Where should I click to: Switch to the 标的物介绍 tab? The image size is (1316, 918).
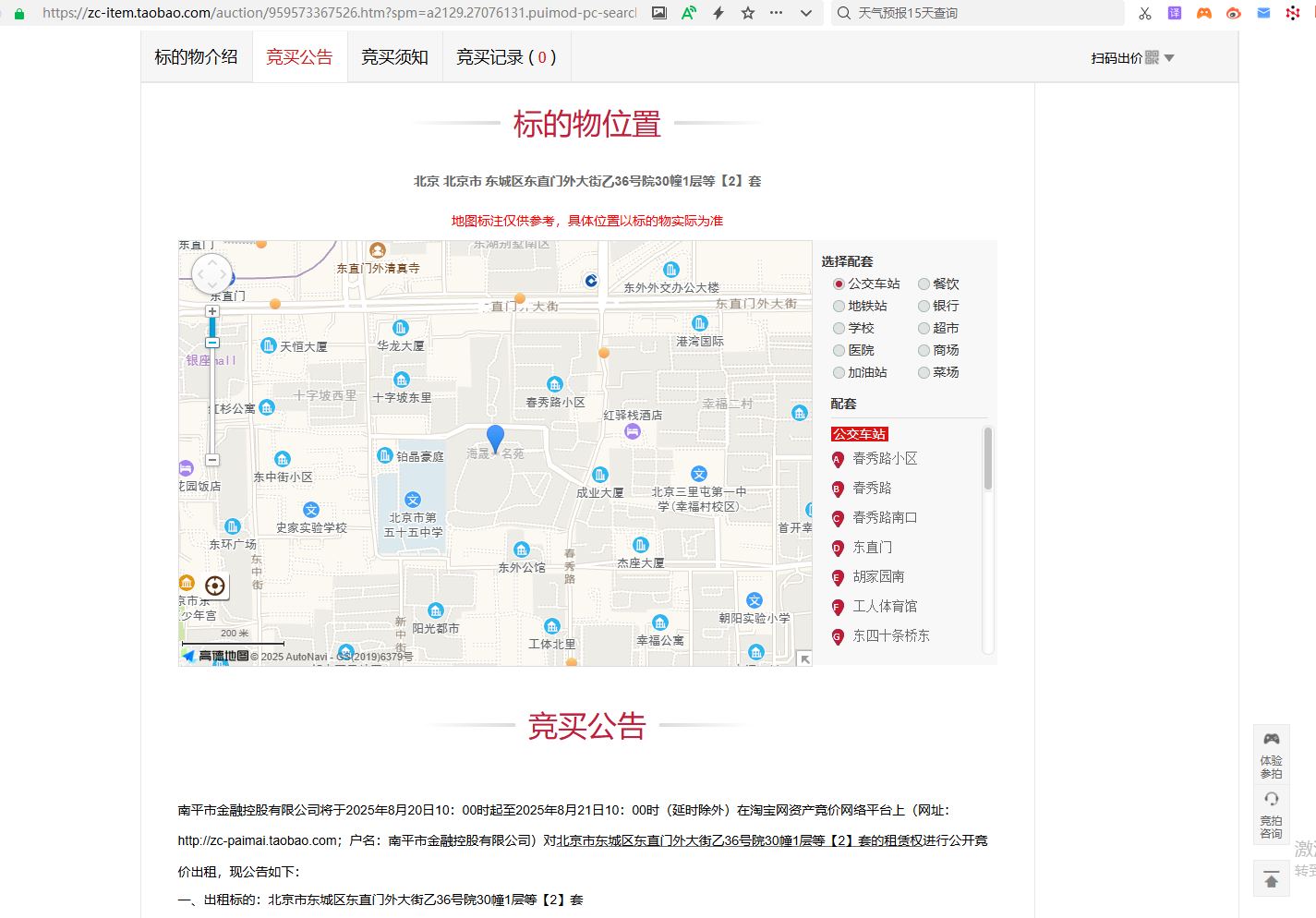click(196, 57)
